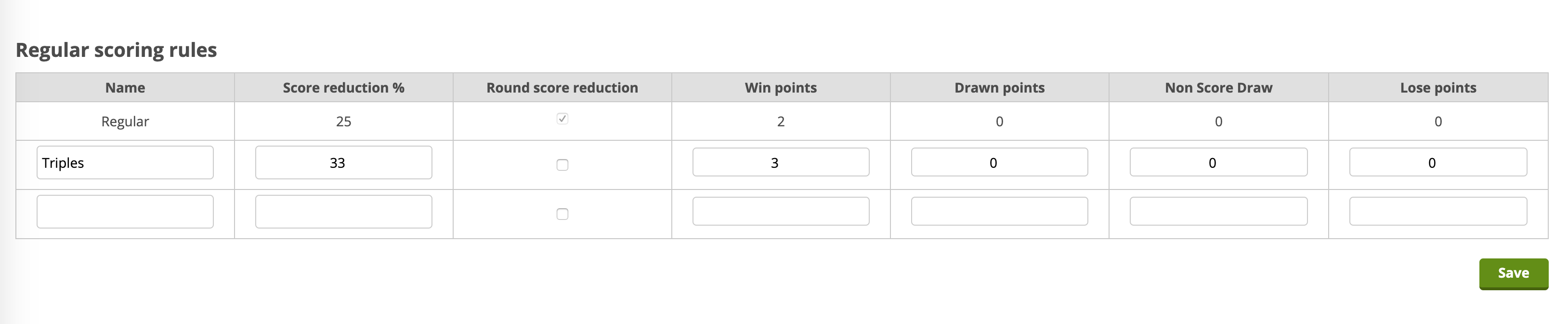Click the green Save button
Screen dimensions: 1568x324
pyautogui.click(x=1513, y=273)
